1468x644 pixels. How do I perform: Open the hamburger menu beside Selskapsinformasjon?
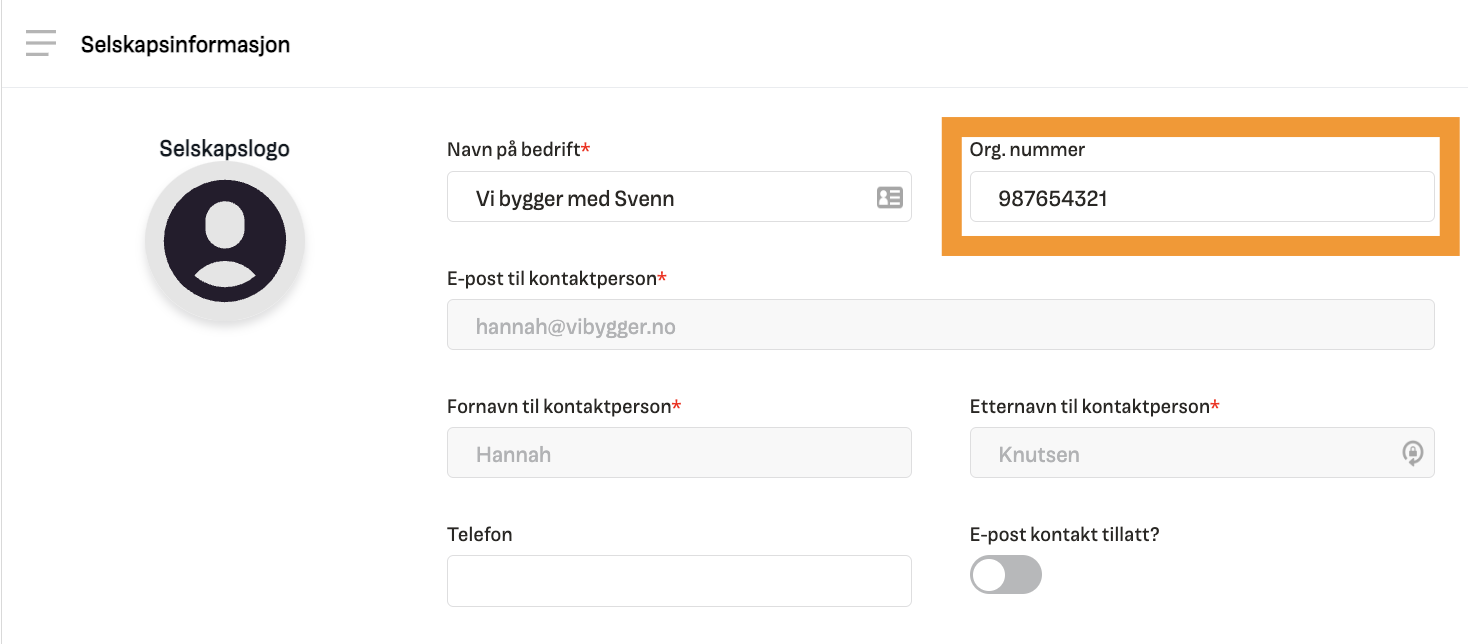[40, 43]
